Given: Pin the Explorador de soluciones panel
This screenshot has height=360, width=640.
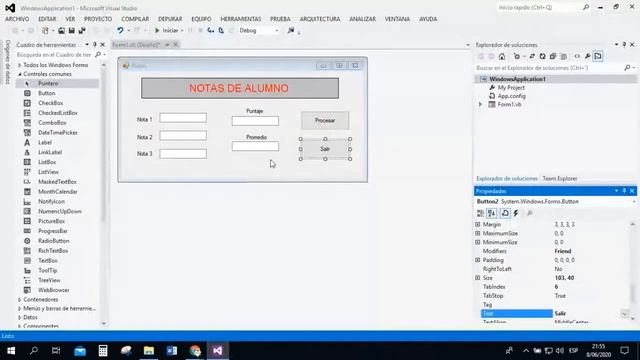Looking at the screenshot, I should tap(624, 44).
